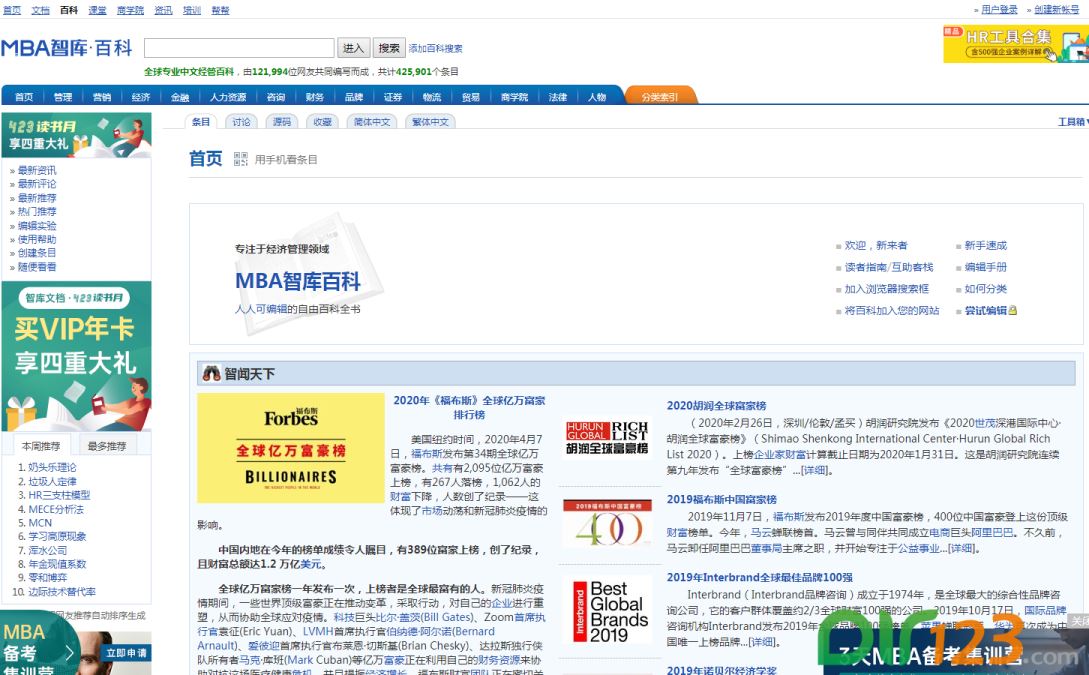Open the 新手速成 link

pos(986,245)
